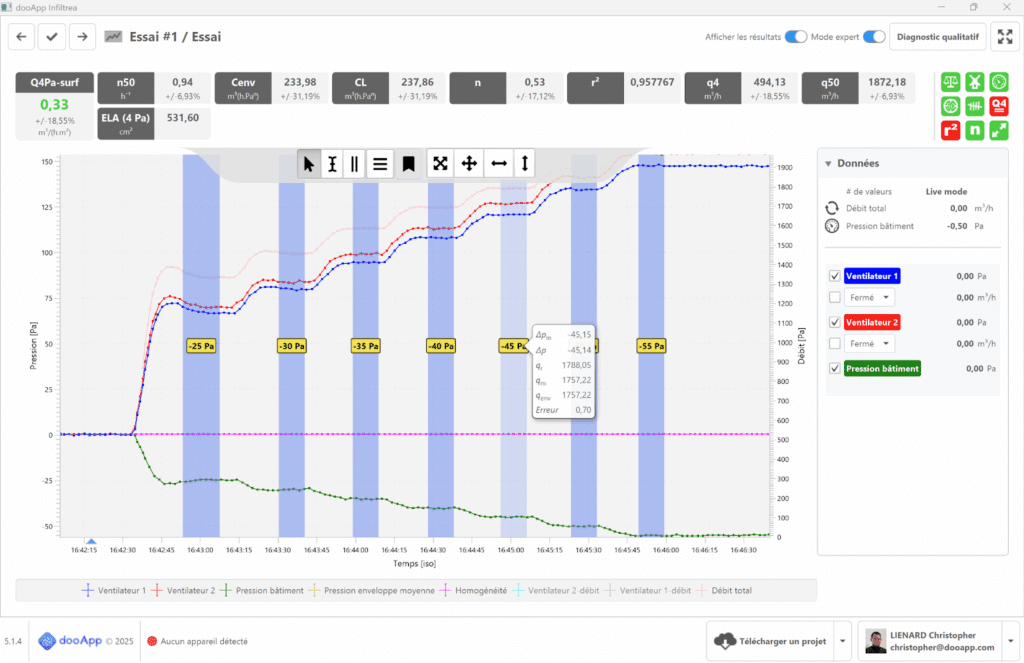Click the red Q4 diagnostic icon
This screenshot has width=1024, height=663.
(x=998, y=105)
